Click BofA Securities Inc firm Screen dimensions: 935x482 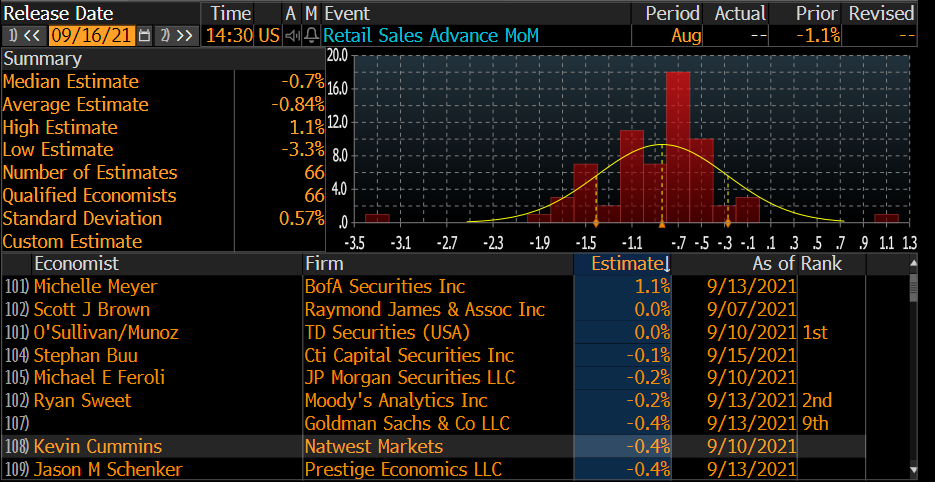pos(385,286)
